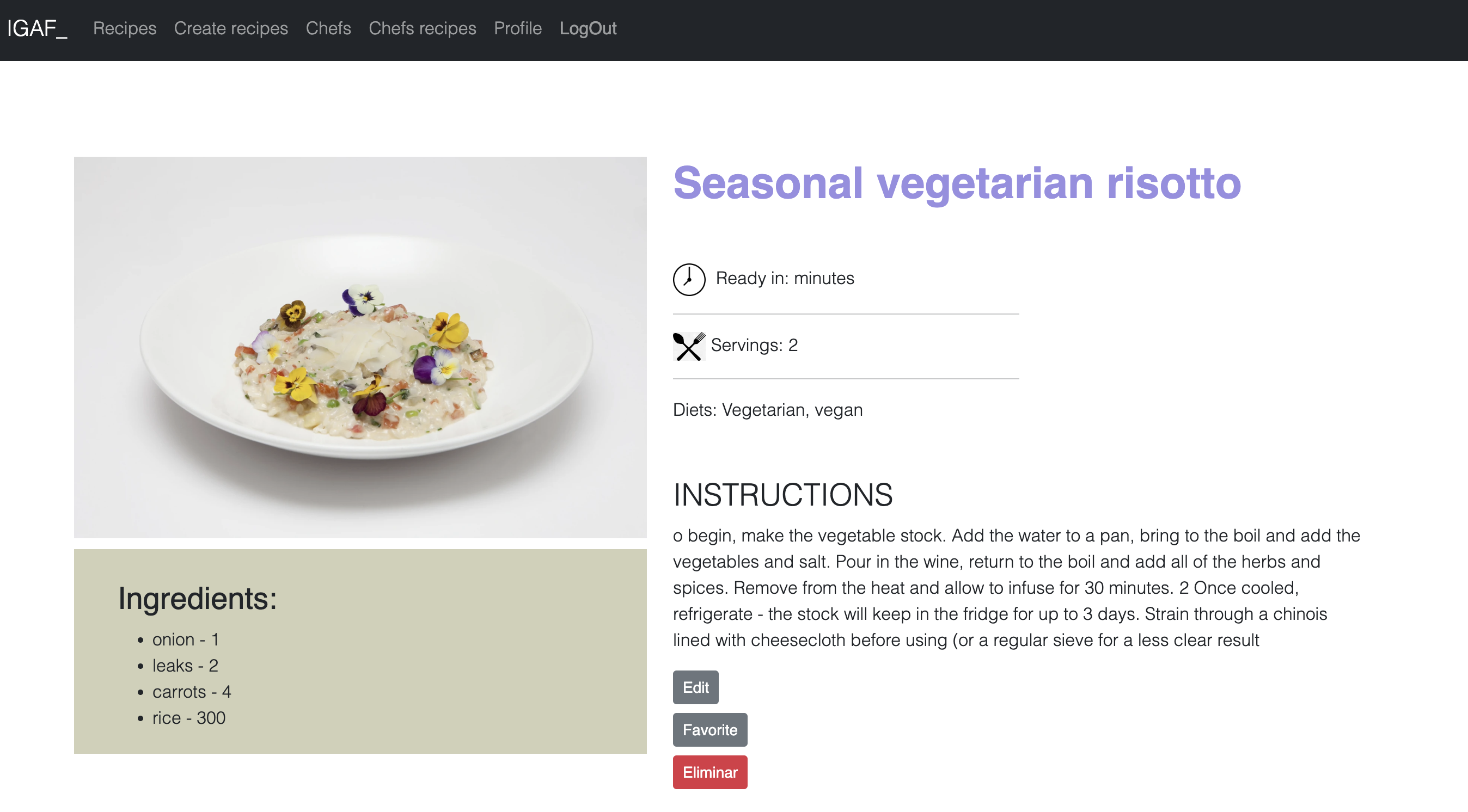The width and height of the screenshot is (1468, 812).
Task: View the Profile page
Action: coord(517,28)
